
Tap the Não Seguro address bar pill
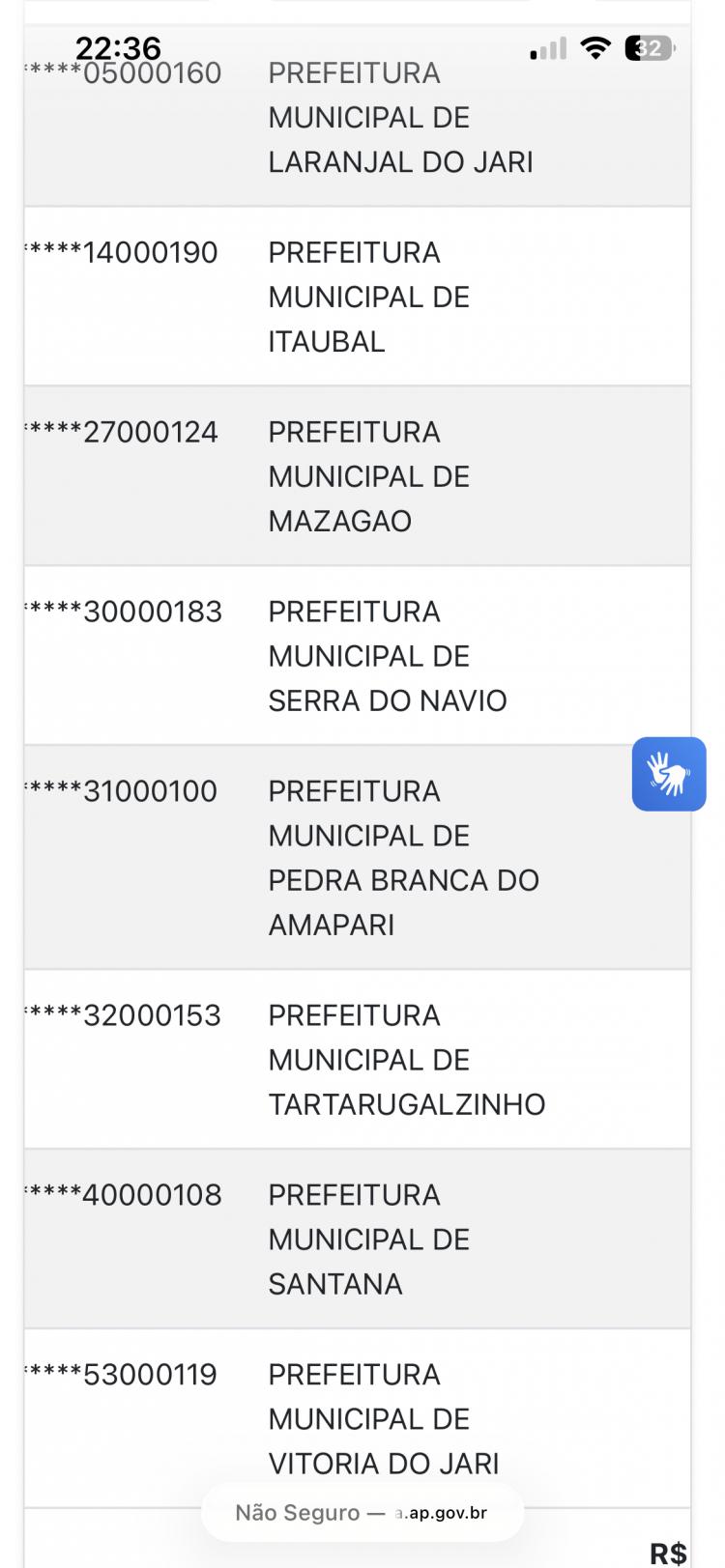click(362, 1512)
